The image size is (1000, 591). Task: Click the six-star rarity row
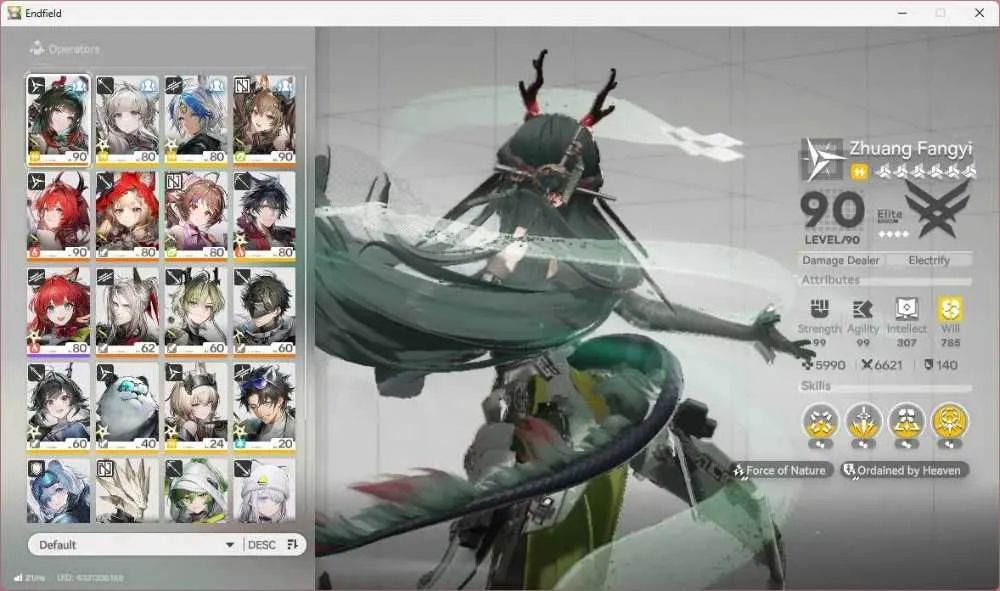click(x=924, y=171)
